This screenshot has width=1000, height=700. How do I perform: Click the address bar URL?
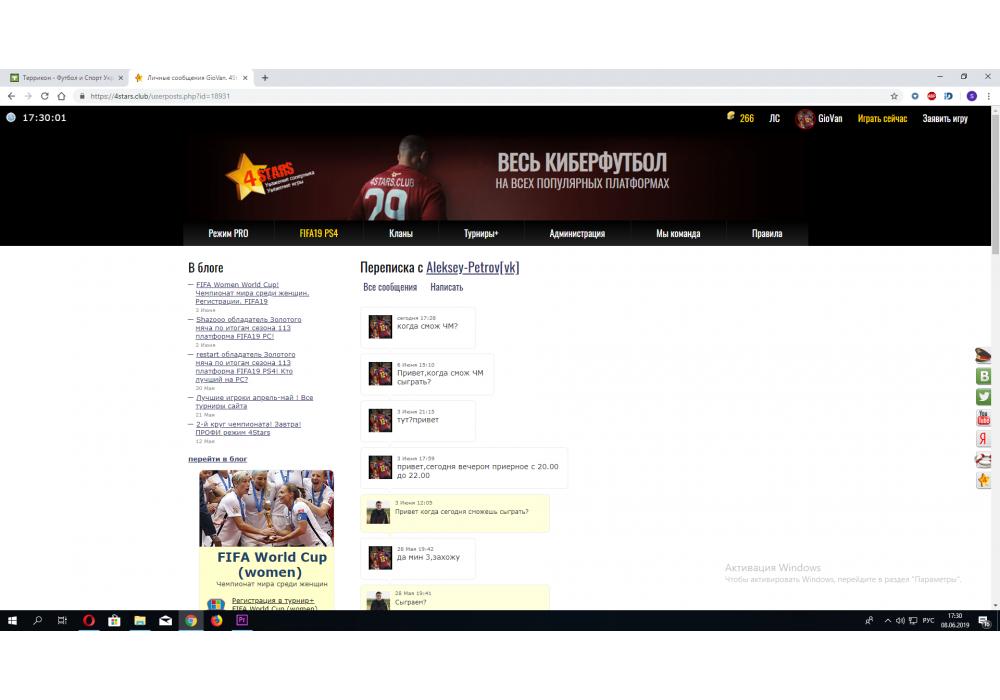159,96
